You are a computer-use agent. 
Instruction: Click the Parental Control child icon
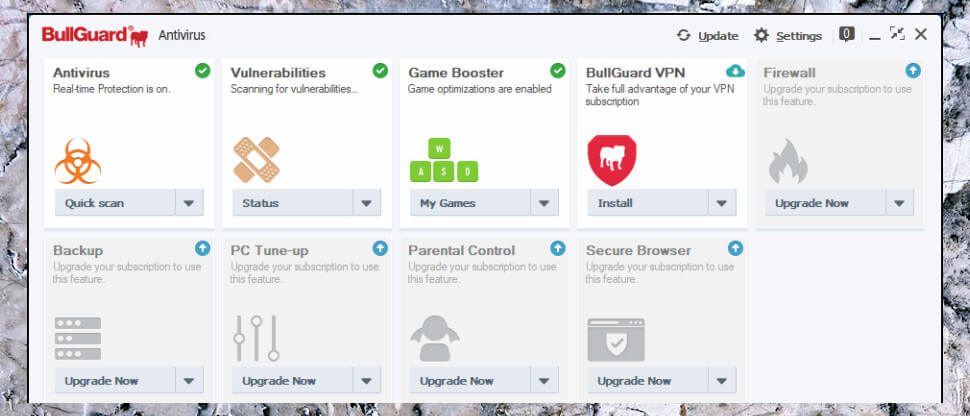coord(435,339)
